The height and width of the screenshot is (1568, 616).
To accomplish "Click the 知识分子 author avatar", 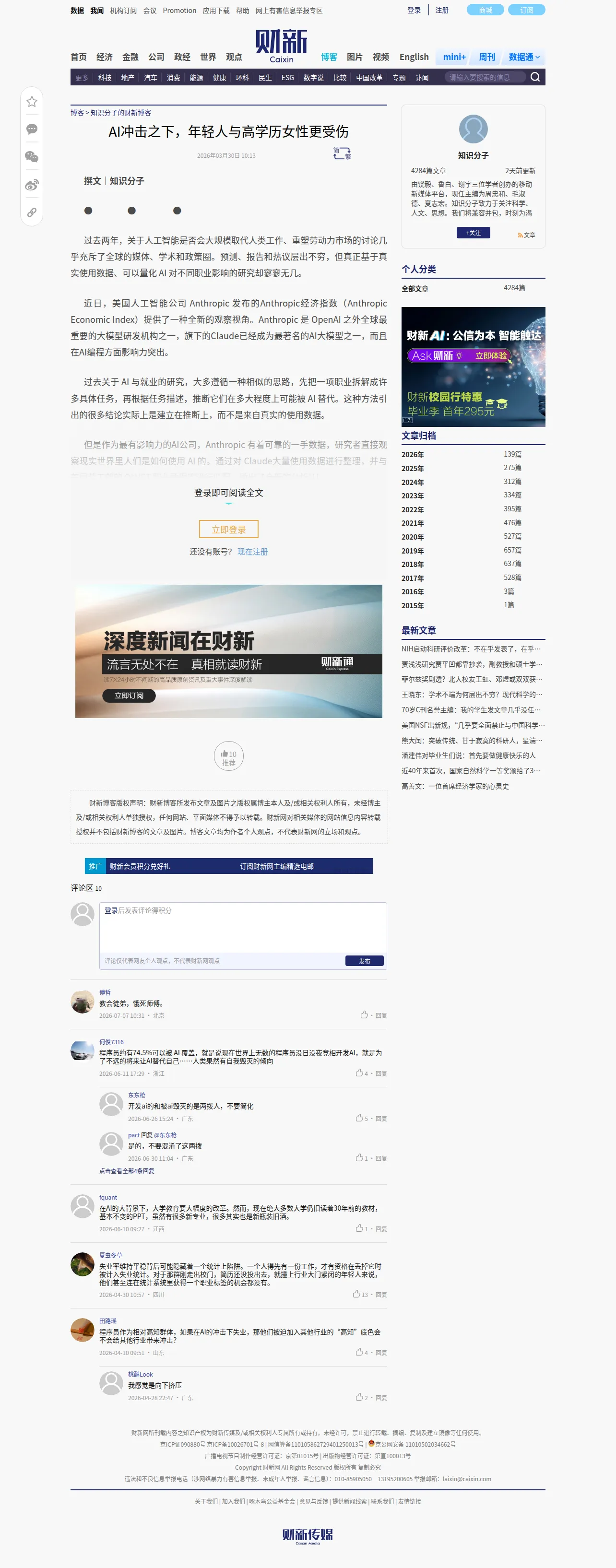I will (x=473, y=129).
